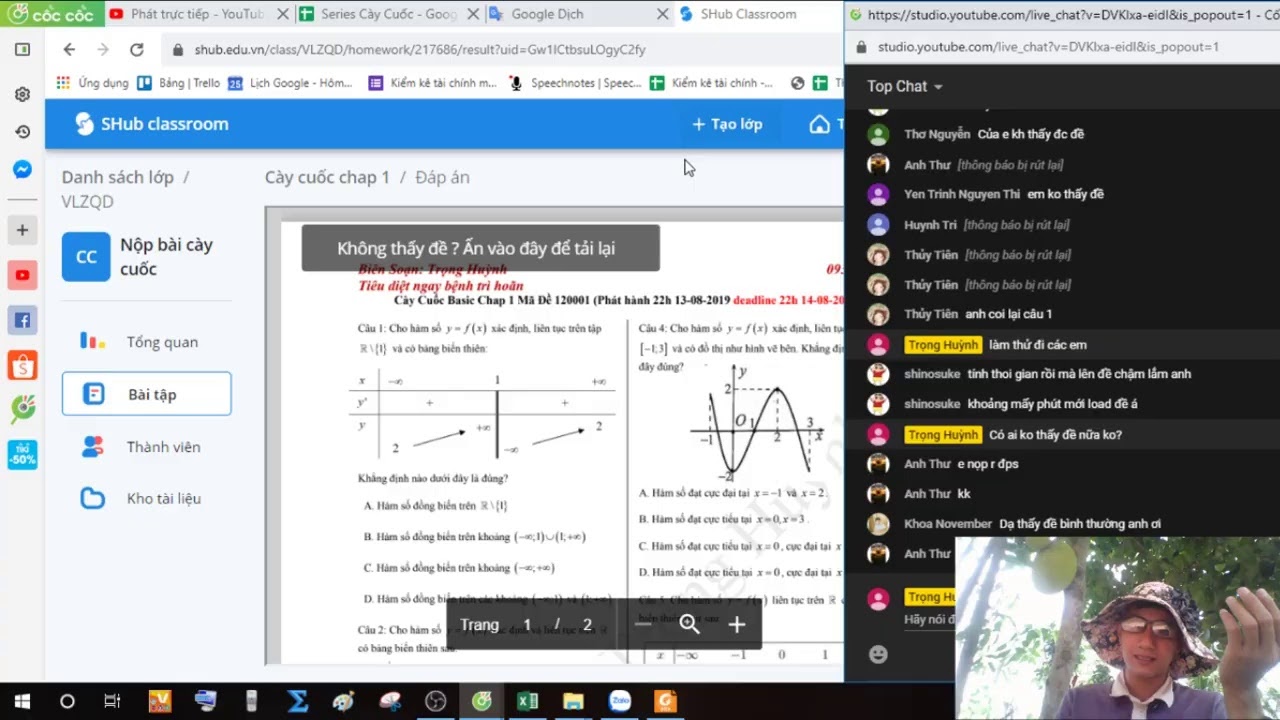Zoom in the PDF with plus icon

click(x=737, y=624)
